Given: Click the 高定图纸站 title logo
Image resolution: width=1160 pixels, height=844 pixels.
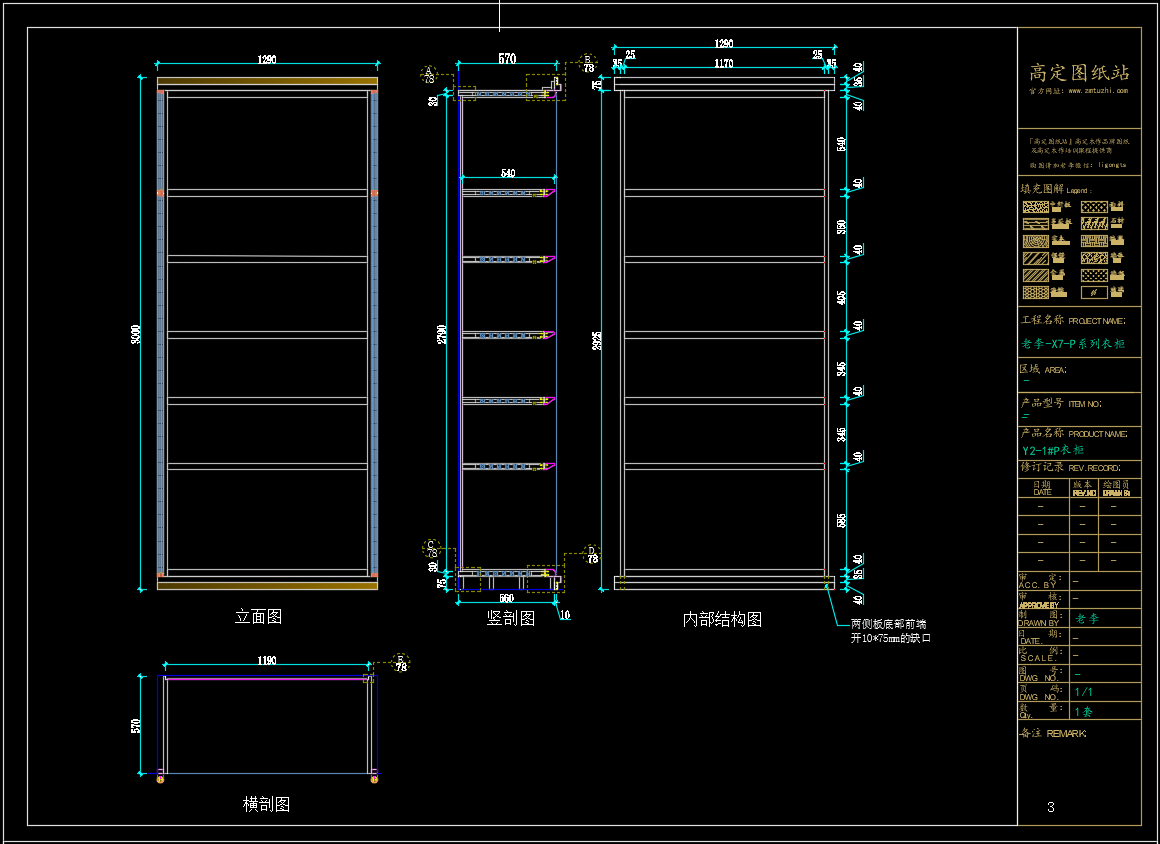Looking at the screenshot, I should [x=1079, y=73].
